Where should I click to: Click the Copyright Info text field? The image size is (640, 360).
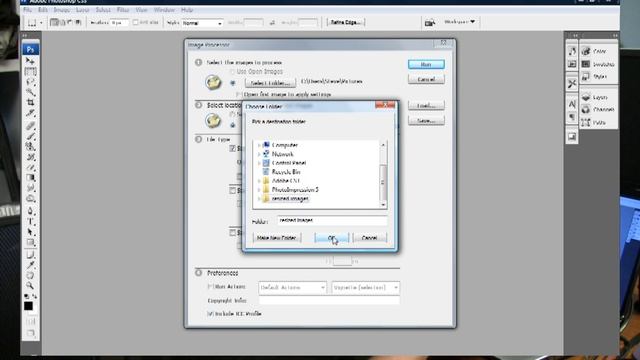pos(329,300)
